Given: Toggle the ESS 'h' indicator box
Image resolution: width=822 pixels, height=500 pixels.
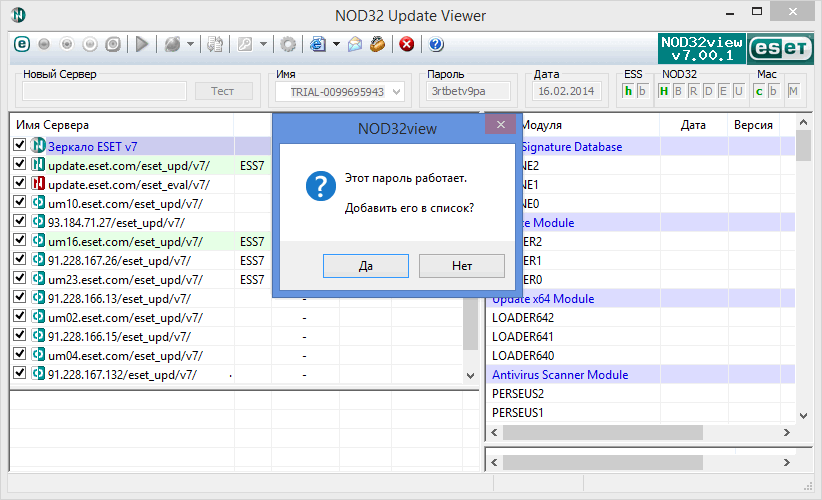Looking at the screenshot, I should [628, 92].
